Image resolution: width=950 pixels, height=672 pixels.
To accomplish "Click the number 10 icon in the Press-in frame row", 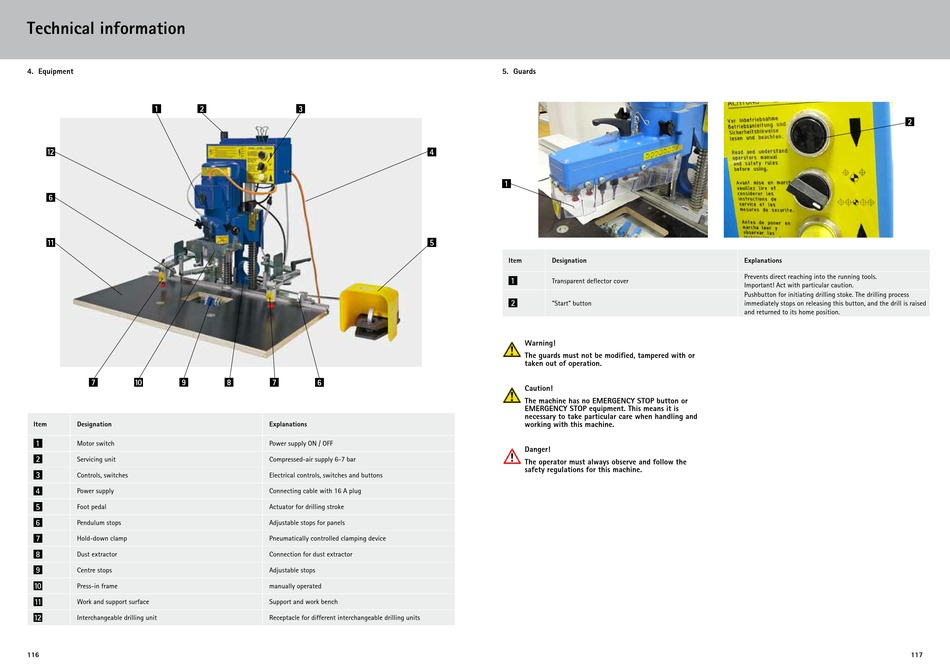I will click(x=38, y=585).
